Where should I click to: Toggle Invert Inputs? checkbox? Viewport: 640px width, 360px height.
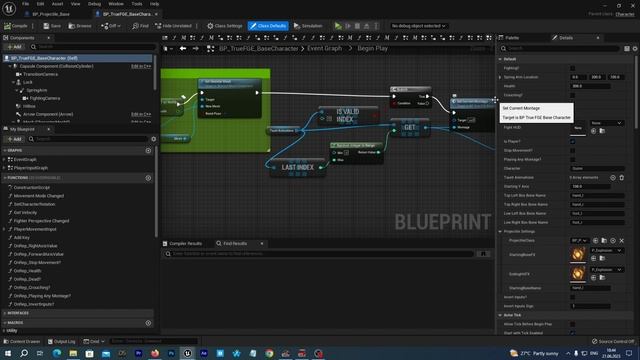click(572, 297)
